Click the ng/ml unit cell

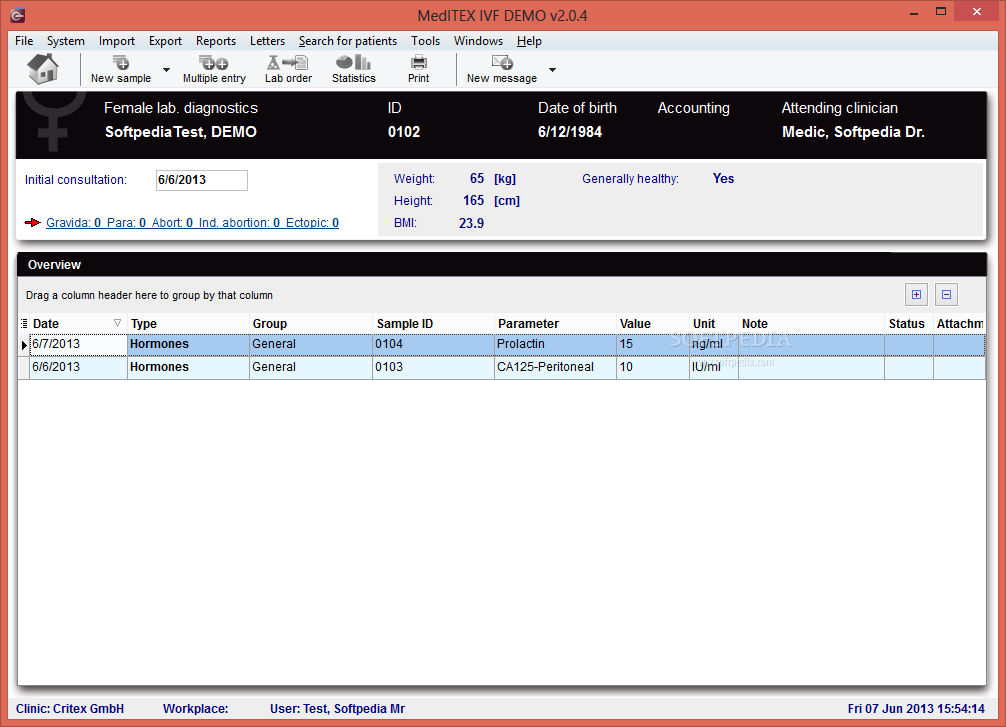(x=713, y=345)
